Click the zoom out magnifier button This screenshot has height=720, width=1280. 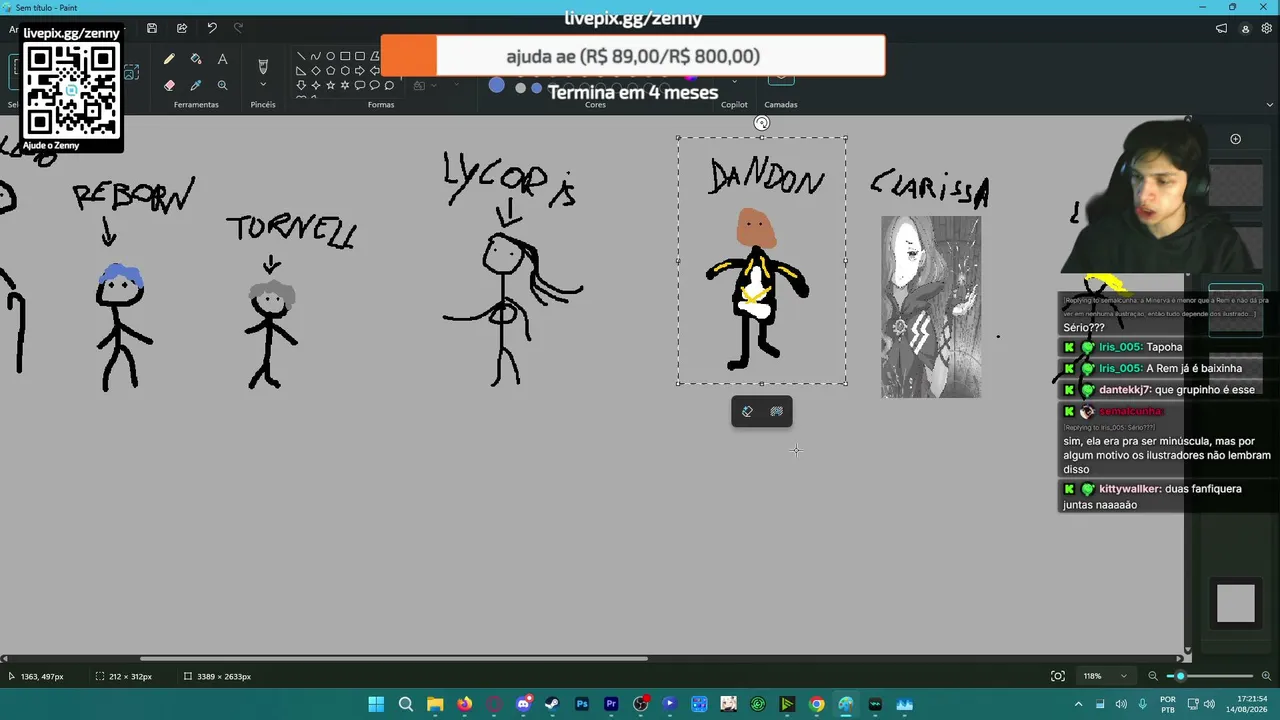(x=1153, y=676)
